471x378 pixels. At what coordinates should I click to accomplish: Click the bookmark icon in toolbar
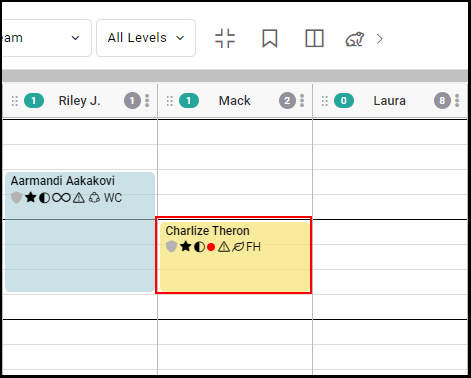point(270,38)
